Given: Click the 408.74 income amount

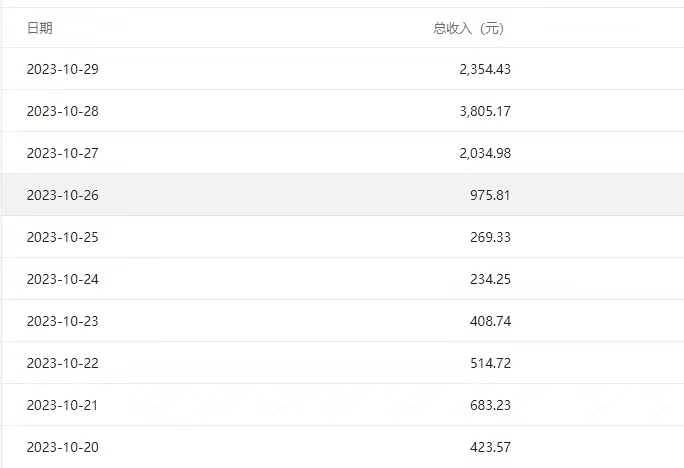Looking at the screenshot, I should point(490,321).
